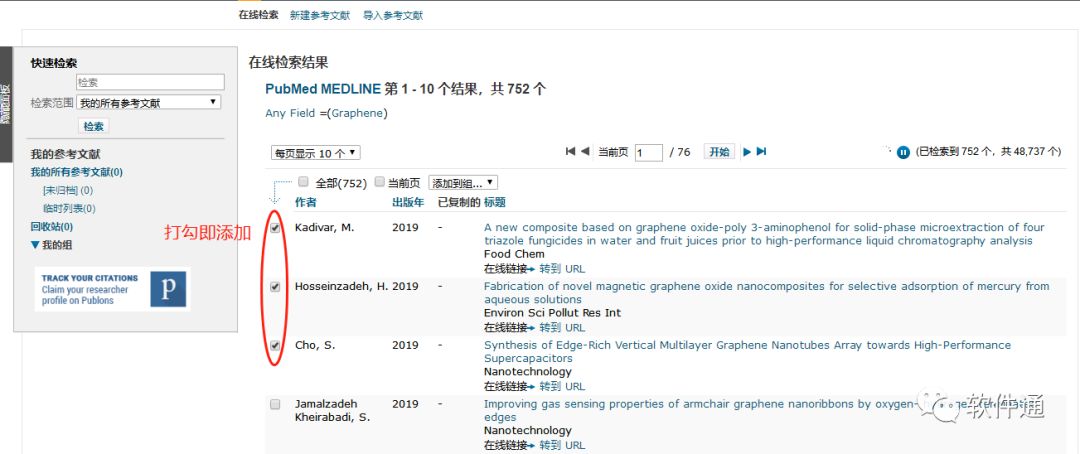Go to previous results page arrow
The width and height of the screenshot is (1080, 454).
click(585, 152)
